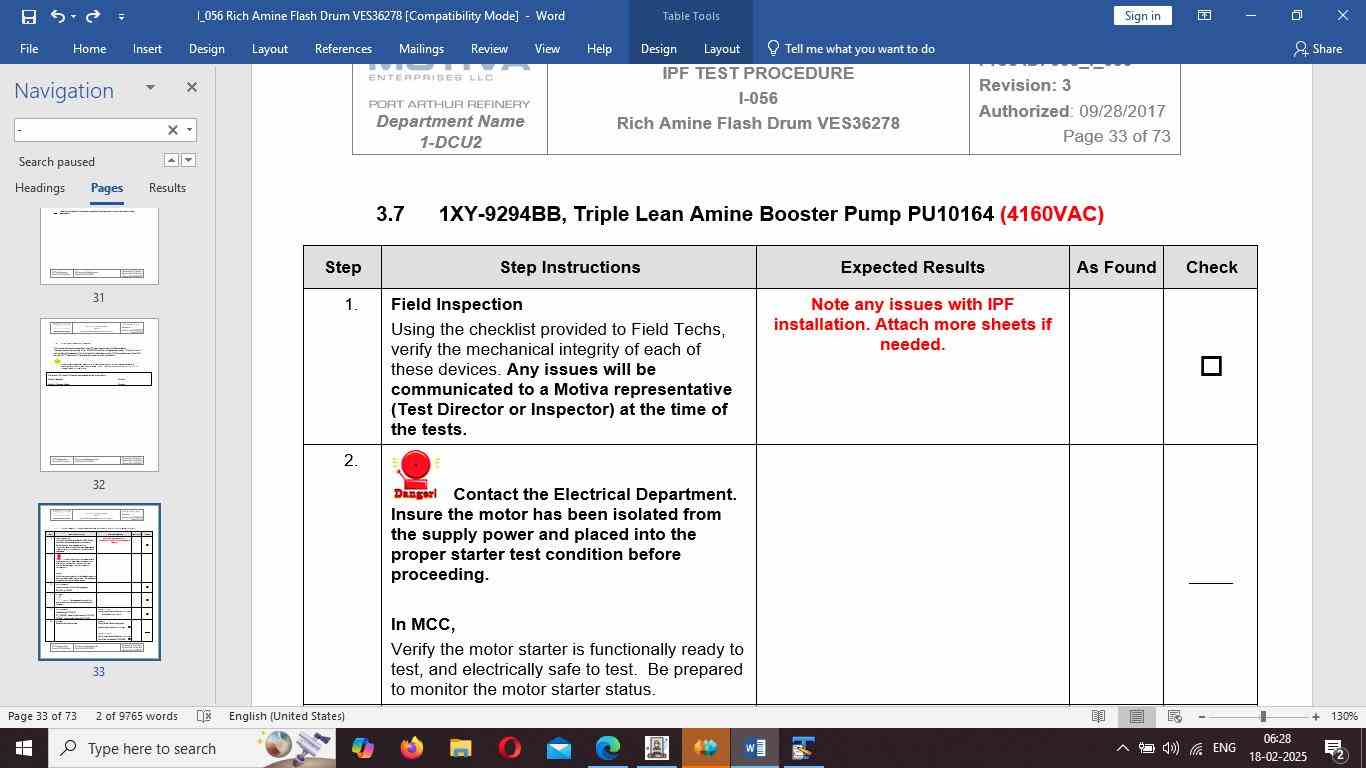Open Navigation pane task options dropdown
Image resolution: width=1366 pixels, height=768 pixels.
coord(150,88)
